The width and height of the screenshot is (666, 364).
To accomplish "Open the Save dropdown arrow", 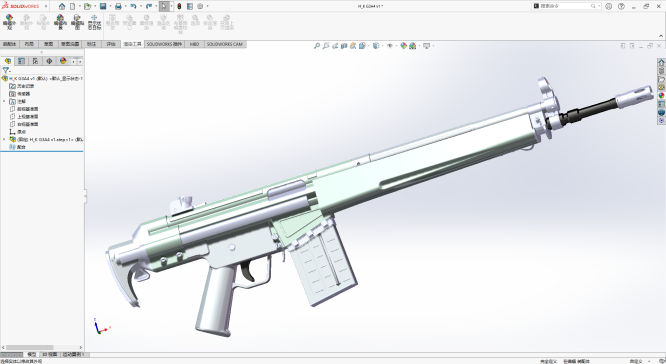I will point(110,6).
